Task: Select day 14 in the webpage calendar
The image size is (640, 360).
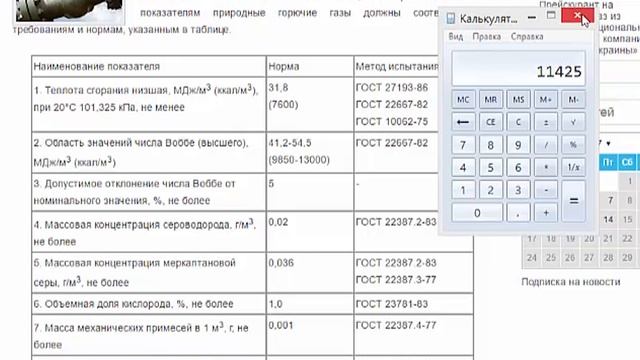Action: 608,220
